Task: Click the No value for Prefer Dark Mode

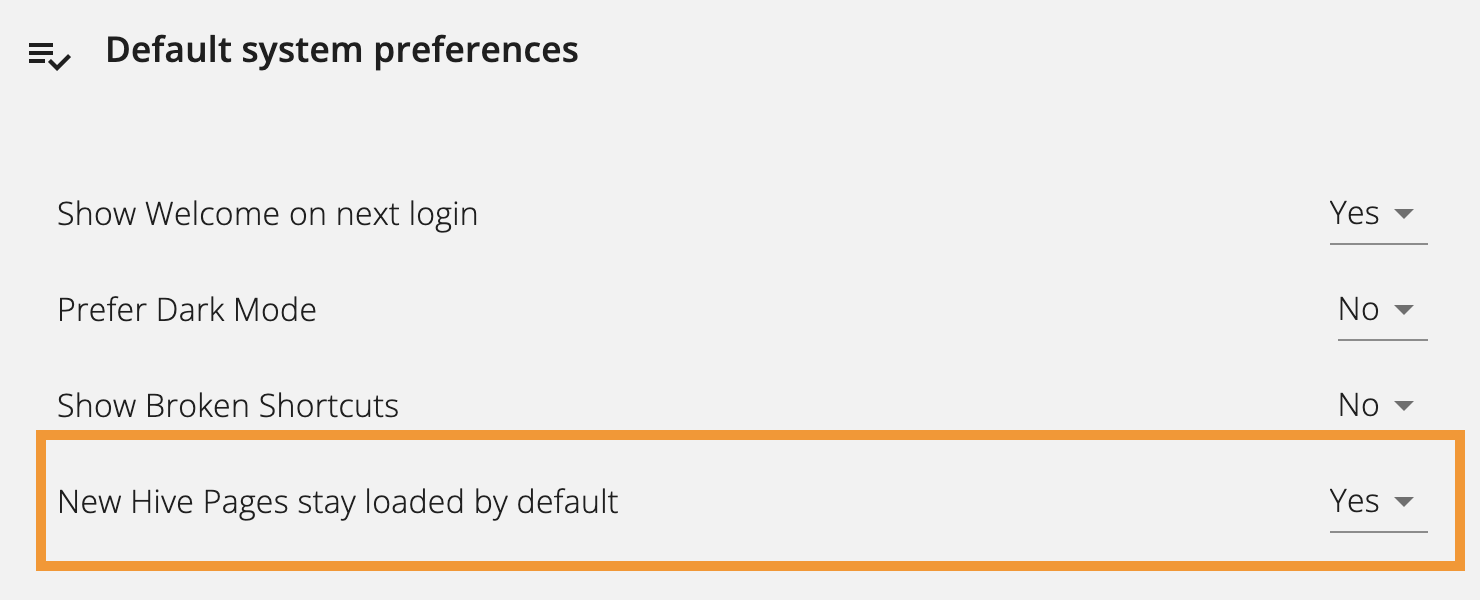Action: click(x=1358, y=310)
